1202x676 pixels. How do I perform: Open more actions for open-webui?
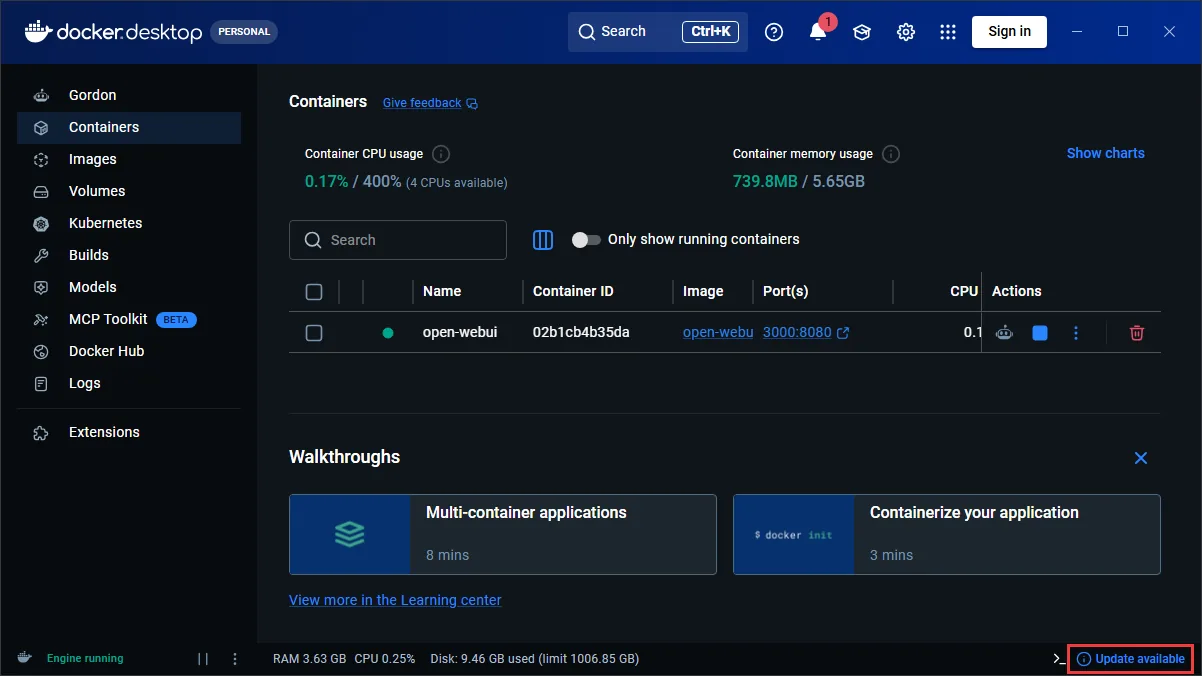[x=1076, y=333]
